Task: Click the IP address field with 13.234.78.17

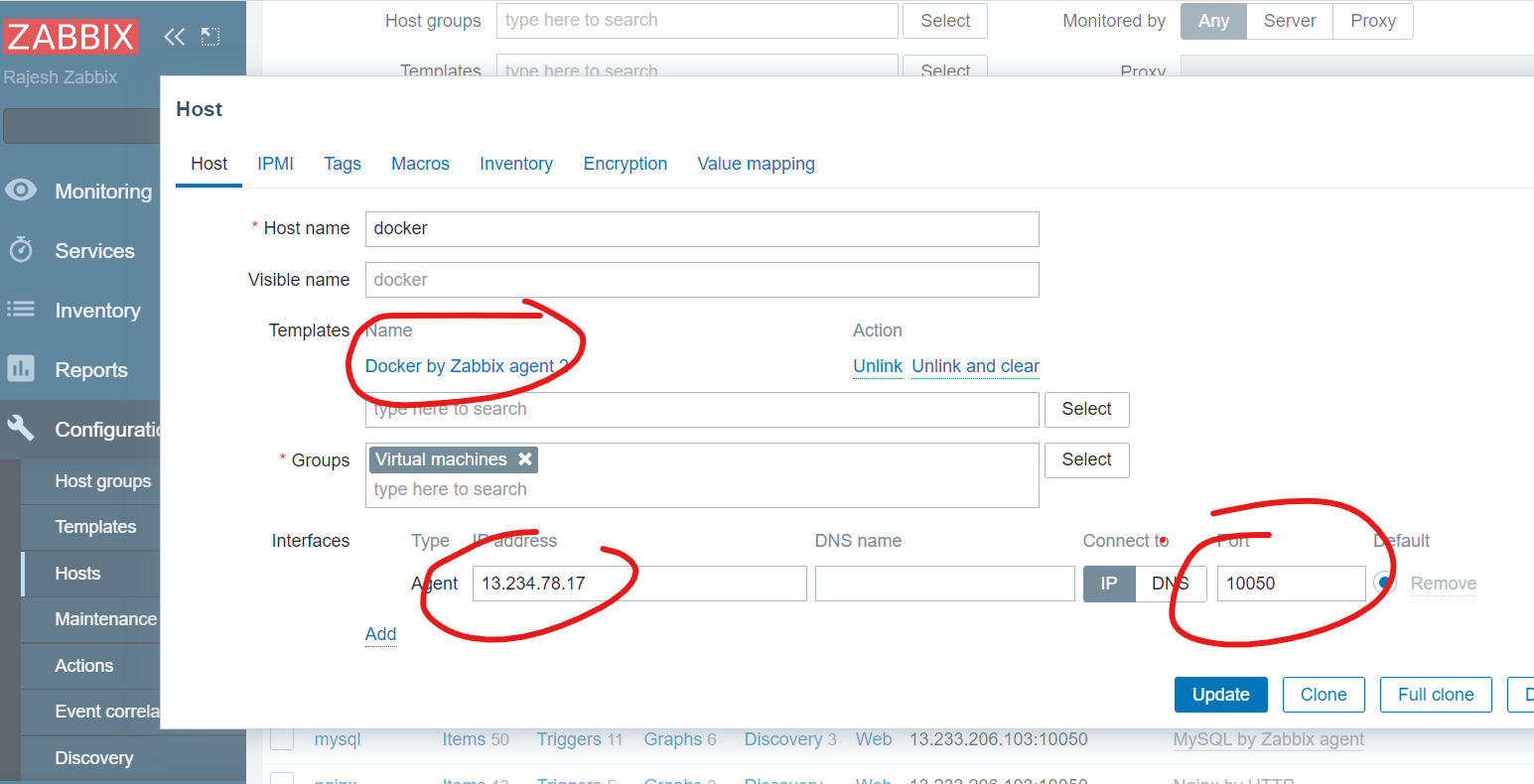Action: coord(638,584)
